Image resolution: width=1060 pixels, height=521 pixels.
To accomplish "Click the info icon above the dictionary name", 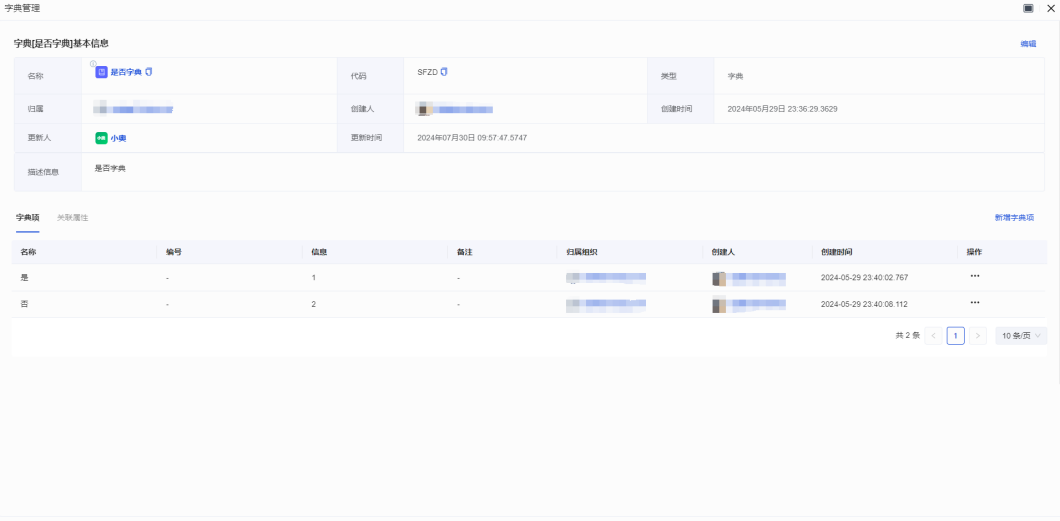I will click(93, 64).
